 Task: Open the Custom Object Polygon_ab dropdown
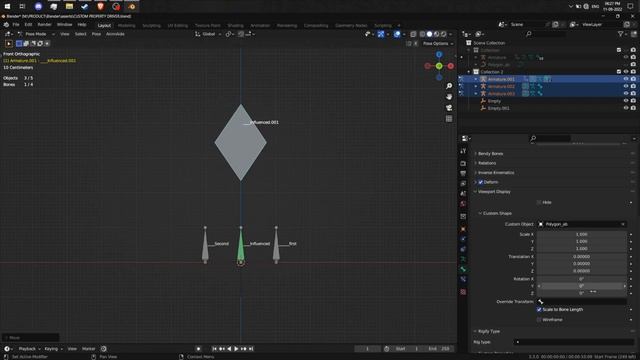(582, 224)
